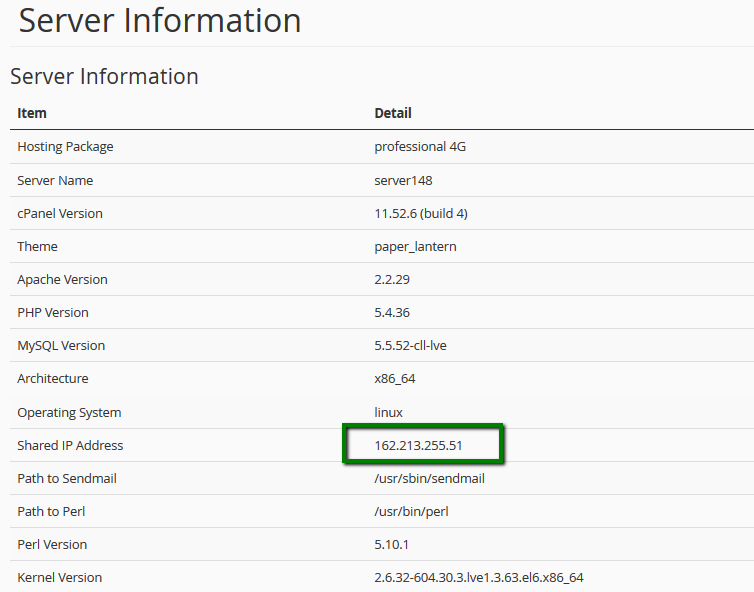Select the "Shared IP Address" row label

70,445
